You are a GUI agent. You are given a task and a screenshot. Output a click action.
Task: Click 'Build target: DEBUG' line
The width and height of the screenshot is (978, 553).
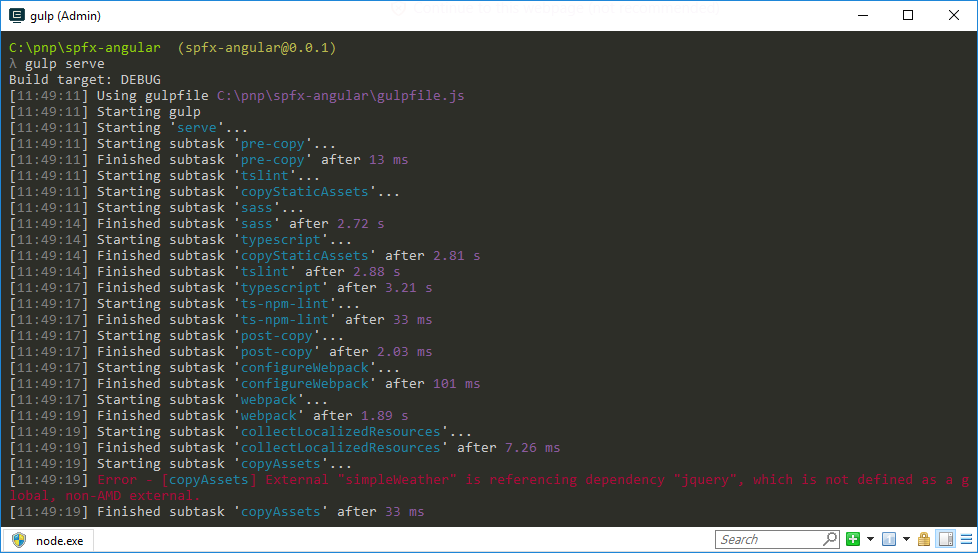(85, 80)
